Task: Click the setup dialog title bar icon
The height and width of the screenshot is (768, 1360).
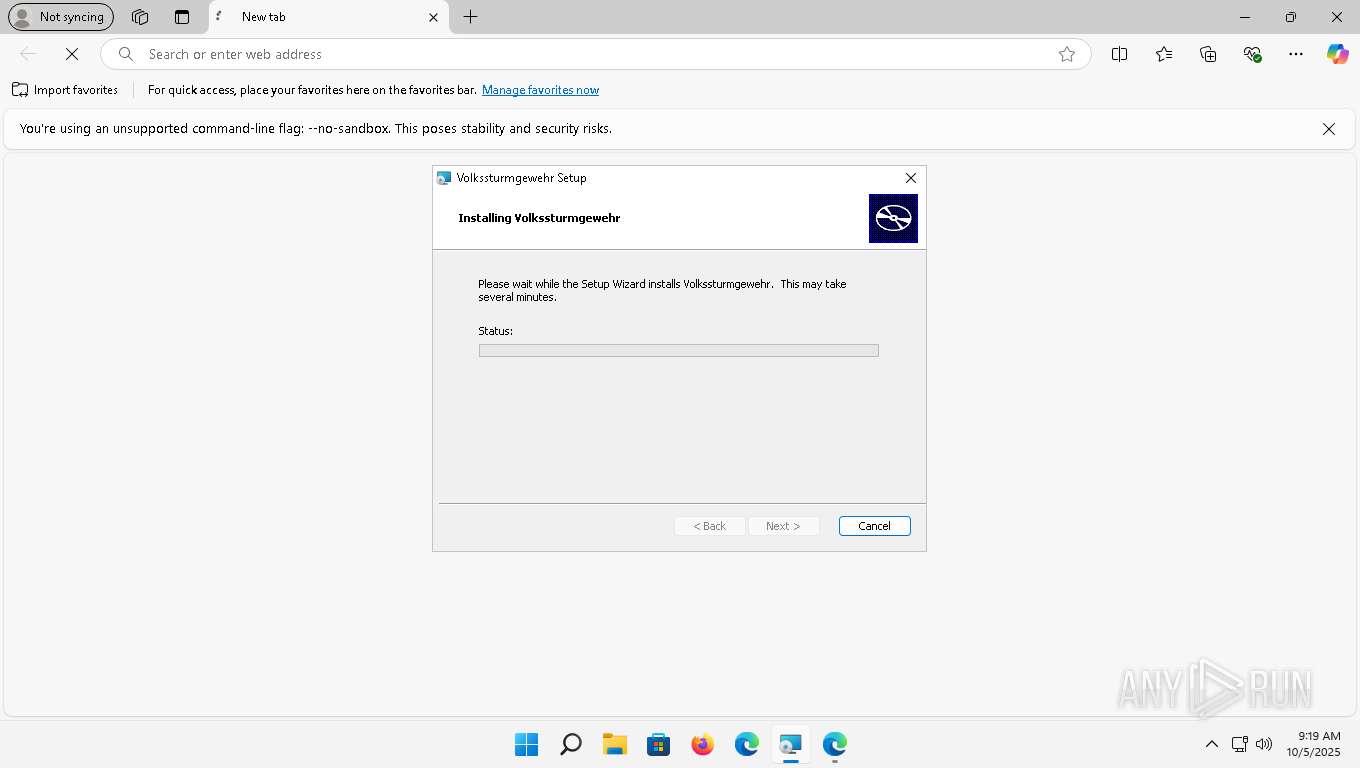Action: pyautogui.click(x=444, y=178)
